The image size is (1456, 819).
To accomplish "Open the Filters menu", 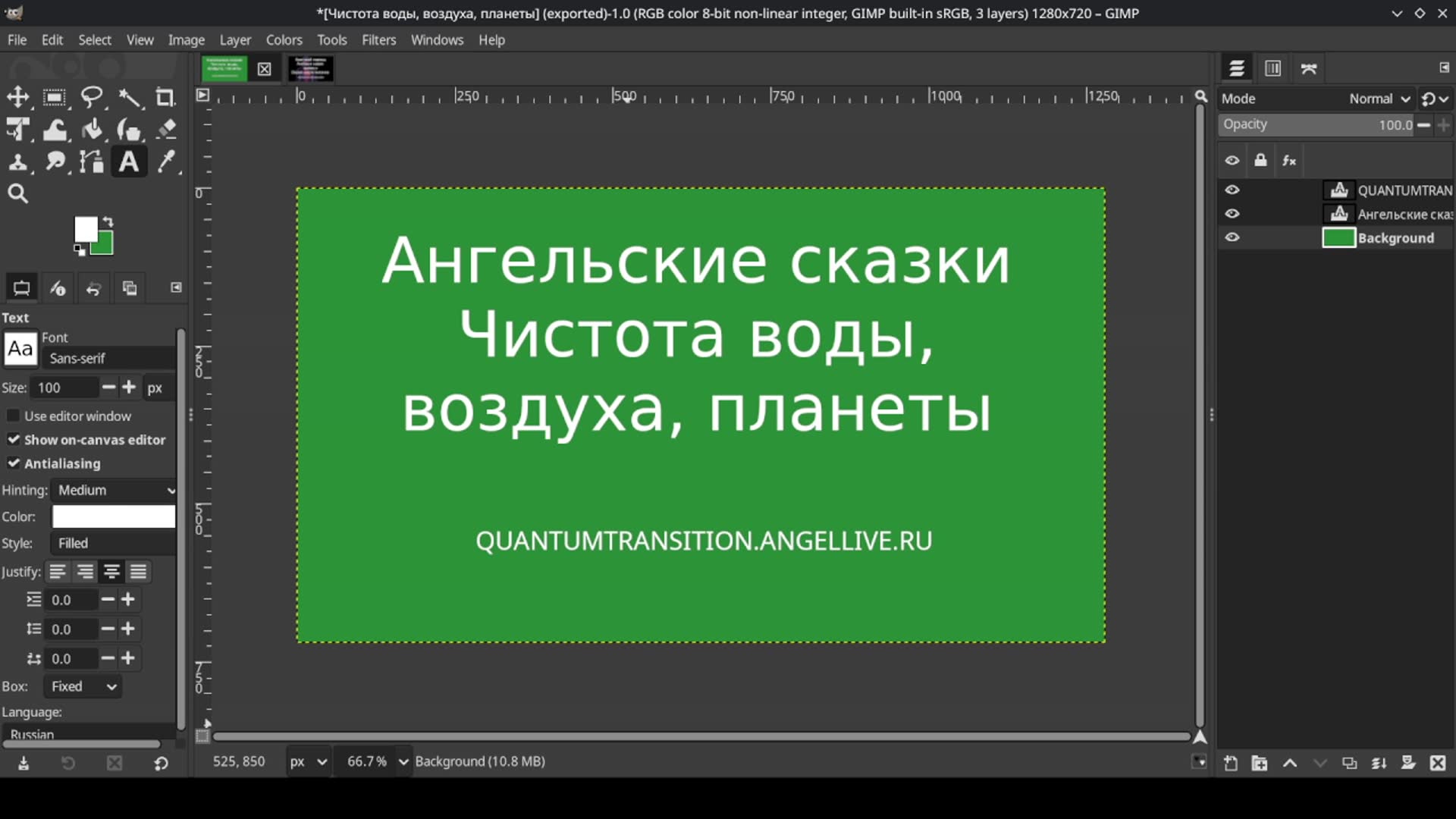I will click(378, 39).
